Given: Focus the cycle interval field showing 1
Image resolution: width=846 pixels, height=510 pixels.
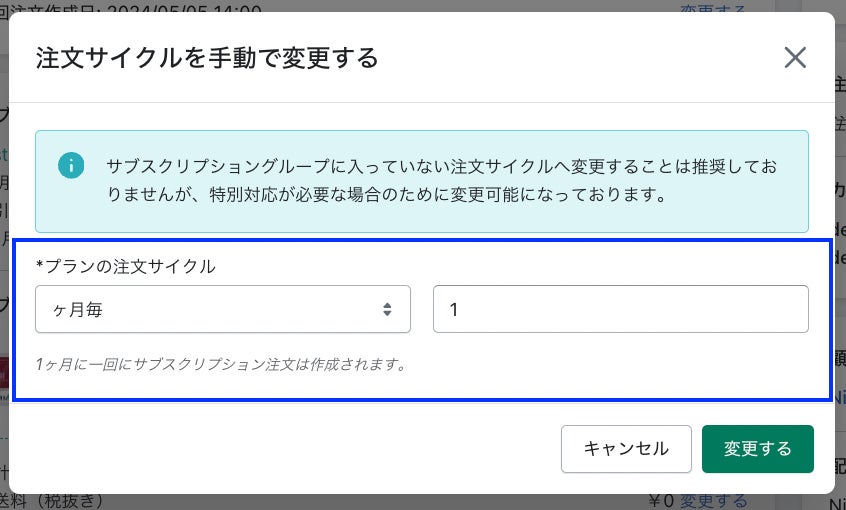Looking at the screenshot, I should point(620,310).
